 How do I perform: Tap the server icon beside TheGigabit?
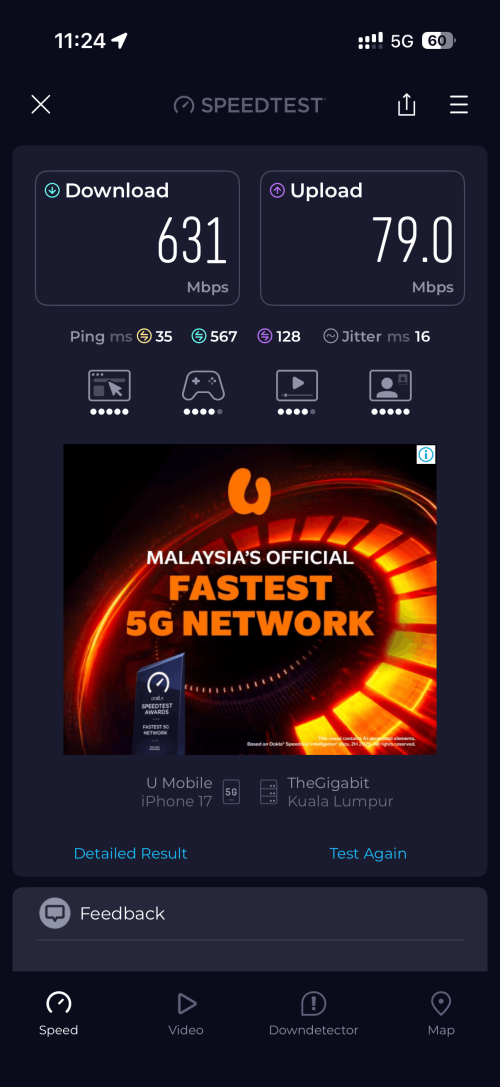pyautogui.click(x=268, y=792)
